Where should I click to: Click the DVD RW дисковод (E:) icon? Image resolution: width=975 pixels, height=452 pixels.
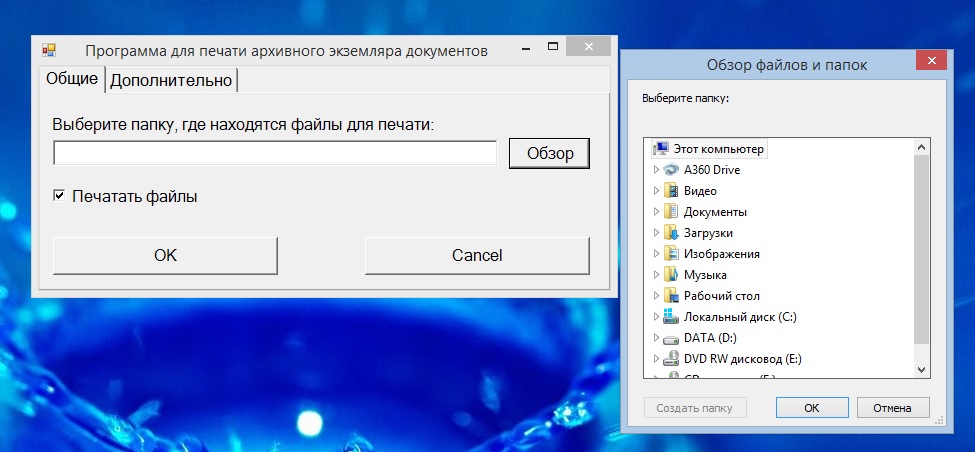point(670,359)
